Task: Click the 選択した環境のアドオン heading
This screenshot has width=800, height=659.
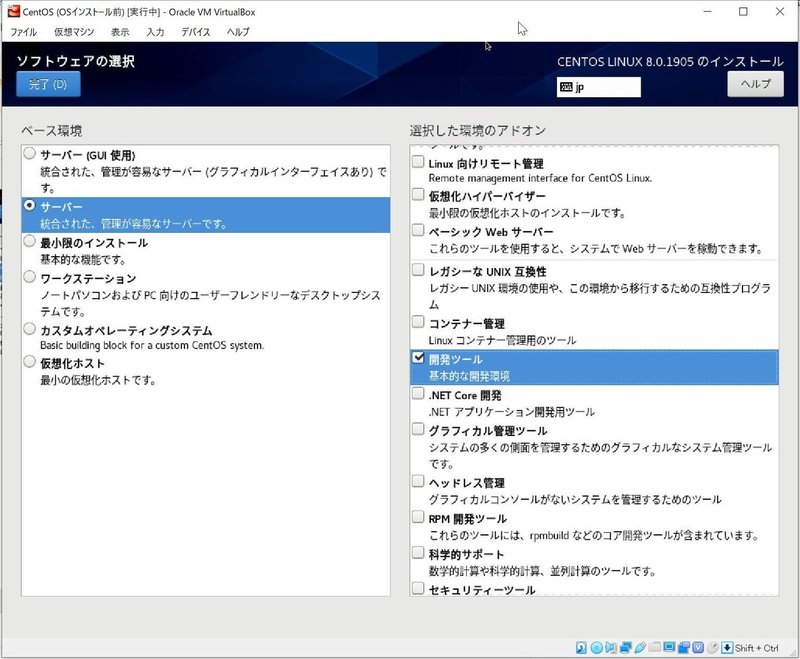Action: click(478, 131)
